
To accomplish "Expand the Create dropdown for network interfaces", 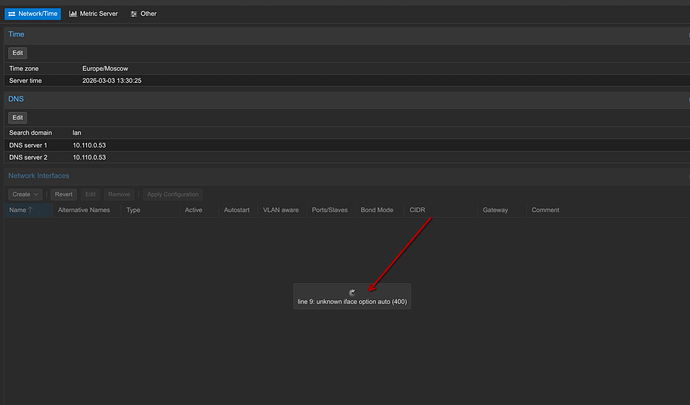I will pyautogui.click(x=25, y=194).
